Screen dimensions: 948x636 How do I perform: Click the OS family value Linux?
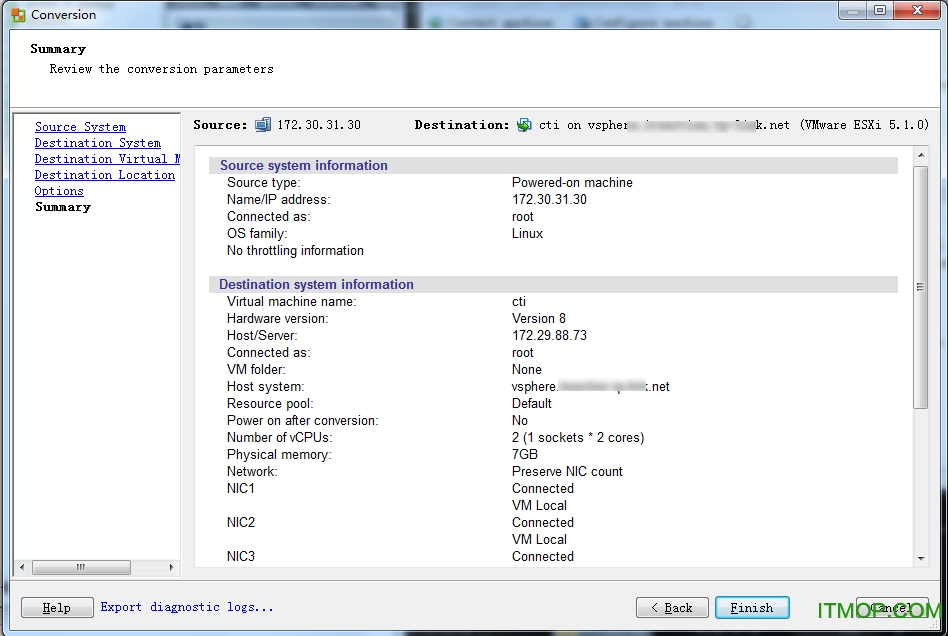pyautogui.click(x=527, y=233)
